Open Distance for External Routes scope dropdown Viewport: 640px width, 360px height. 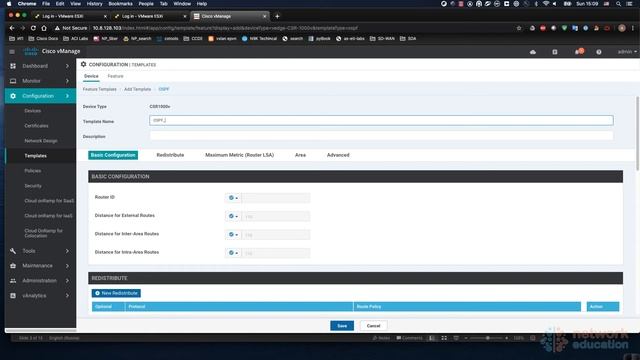(233, 216)
